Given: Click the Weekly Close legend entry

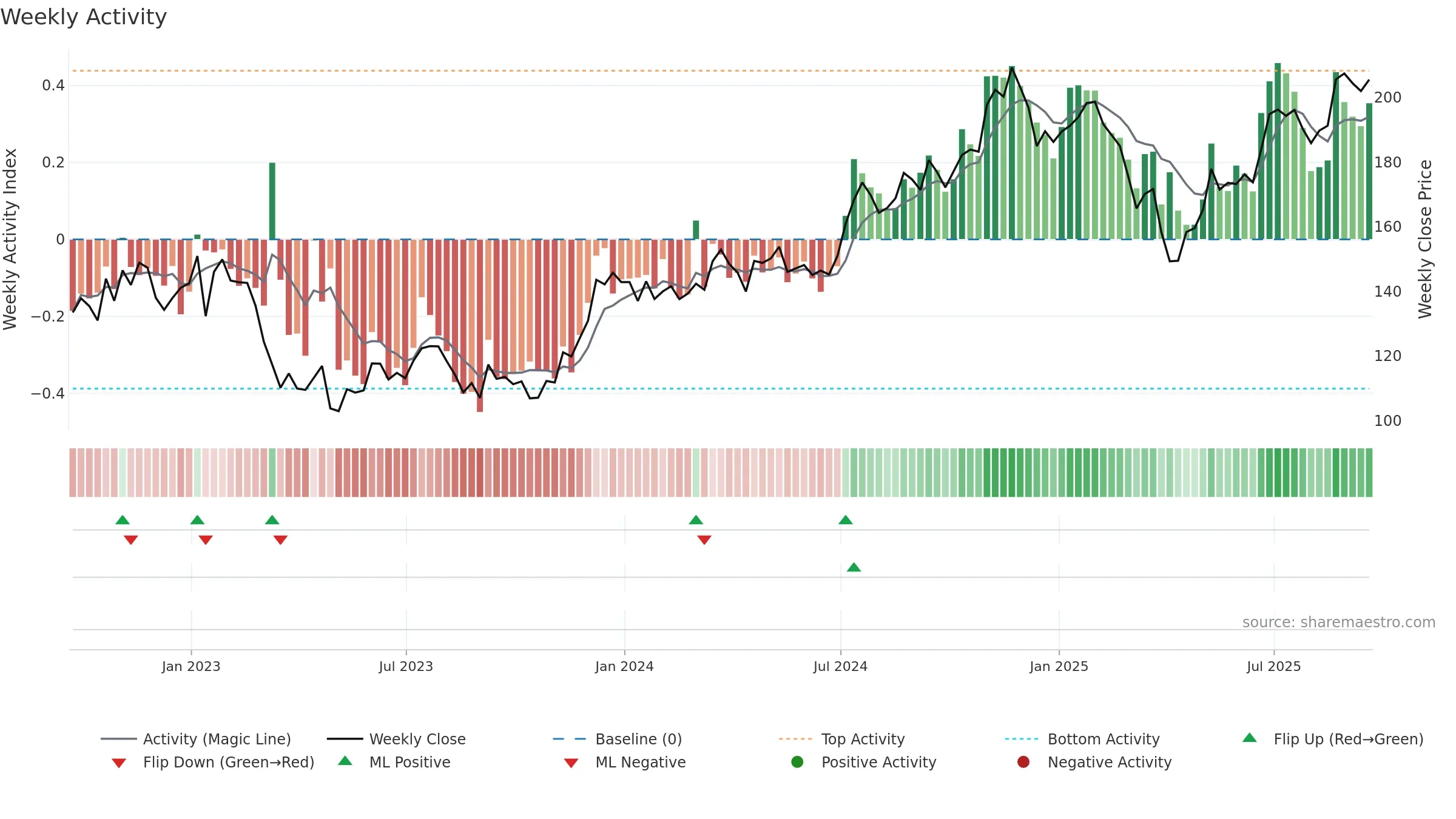Looking at the screenshot, I should point(396,739).
